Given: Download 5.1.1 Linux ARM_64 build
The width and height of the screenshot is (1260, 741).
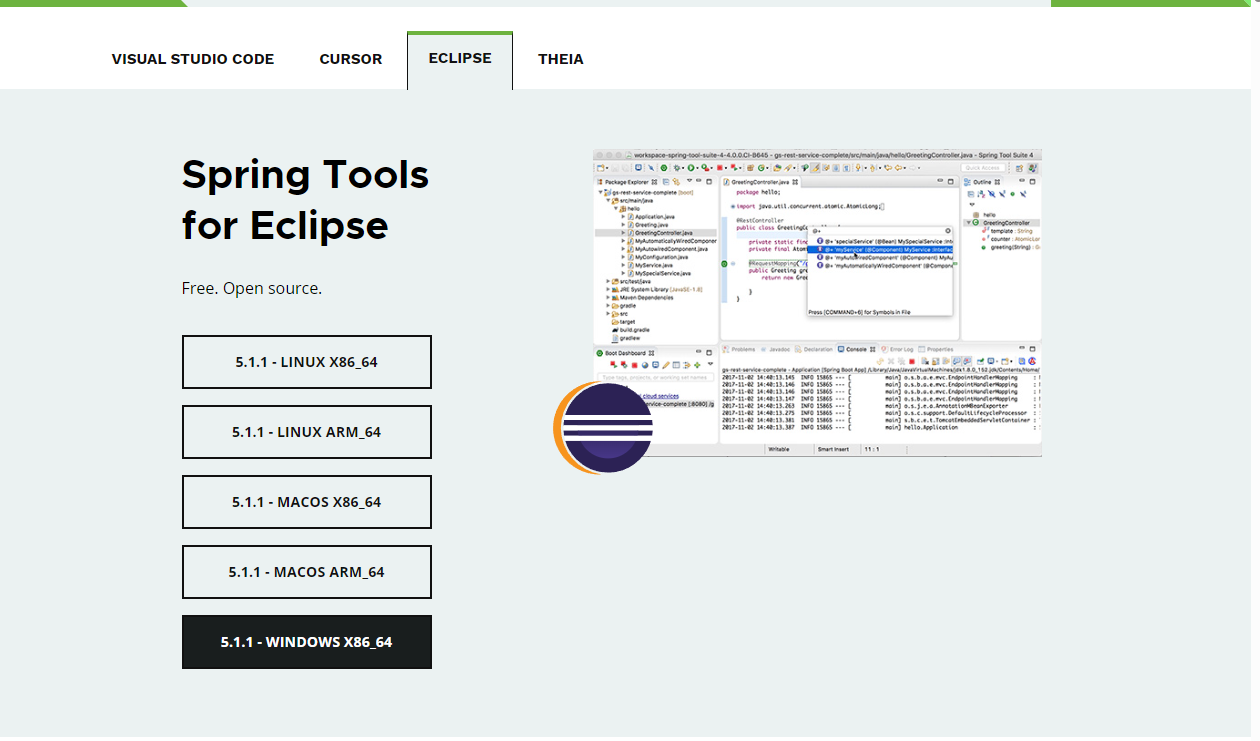Looking at the screenshot, I should point(307,432).
